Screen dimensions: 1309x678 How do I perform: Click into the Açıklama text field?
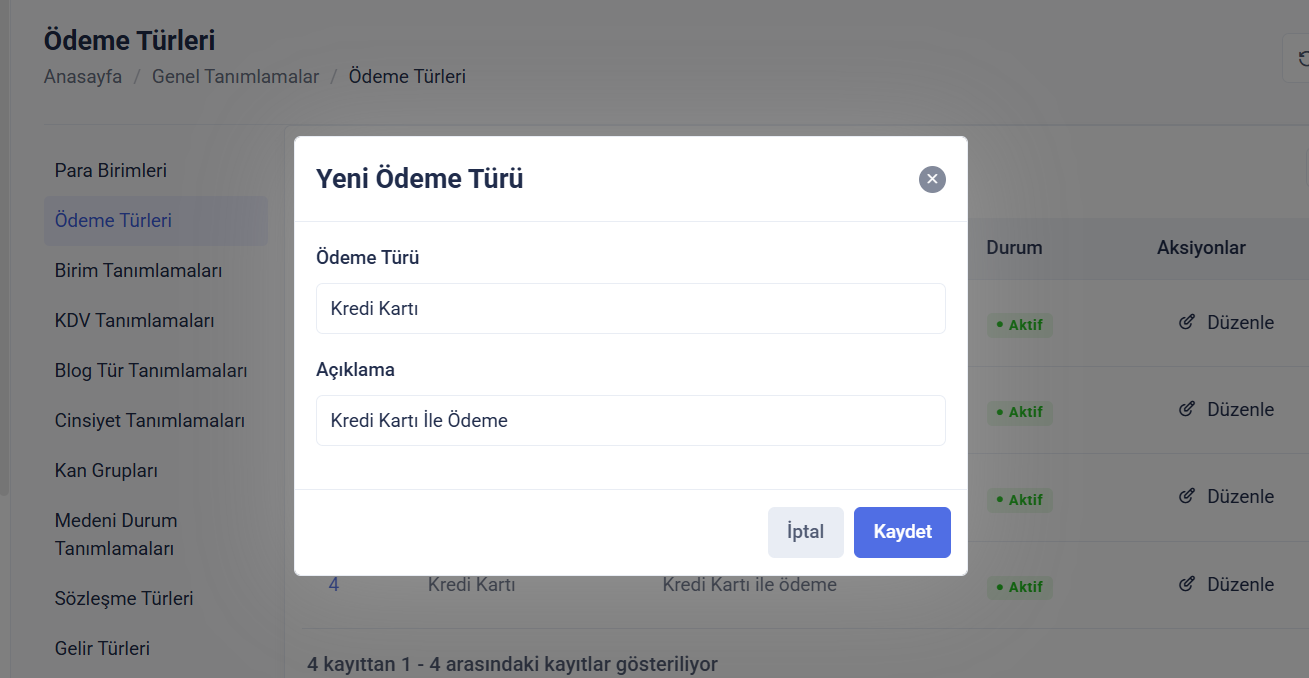[630, 421]
